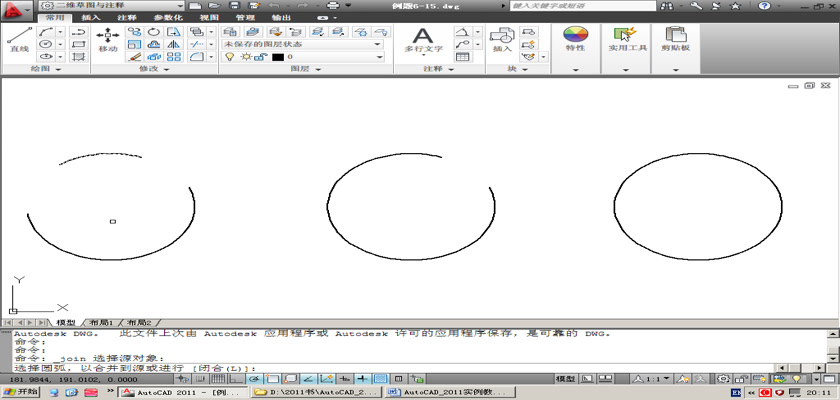Expand the 修改 panel
Viewport: 840px width, 400px height.
point(155,69)
